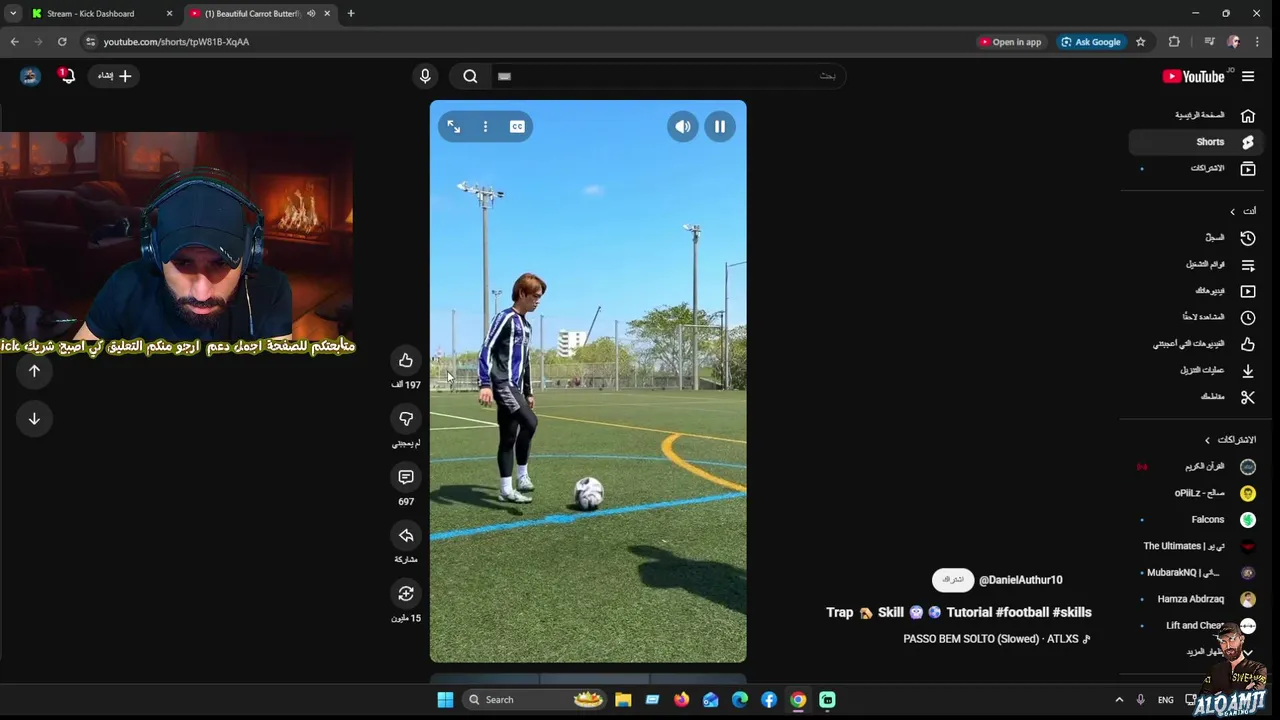1280x720 pixels.
Task: Click the Create plus button
Action: 115,76
